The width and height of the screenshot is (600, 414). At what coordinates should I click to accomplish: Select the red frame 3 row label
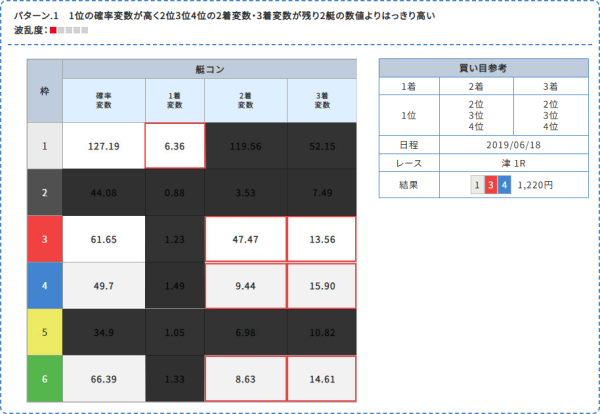click(44, 239)
